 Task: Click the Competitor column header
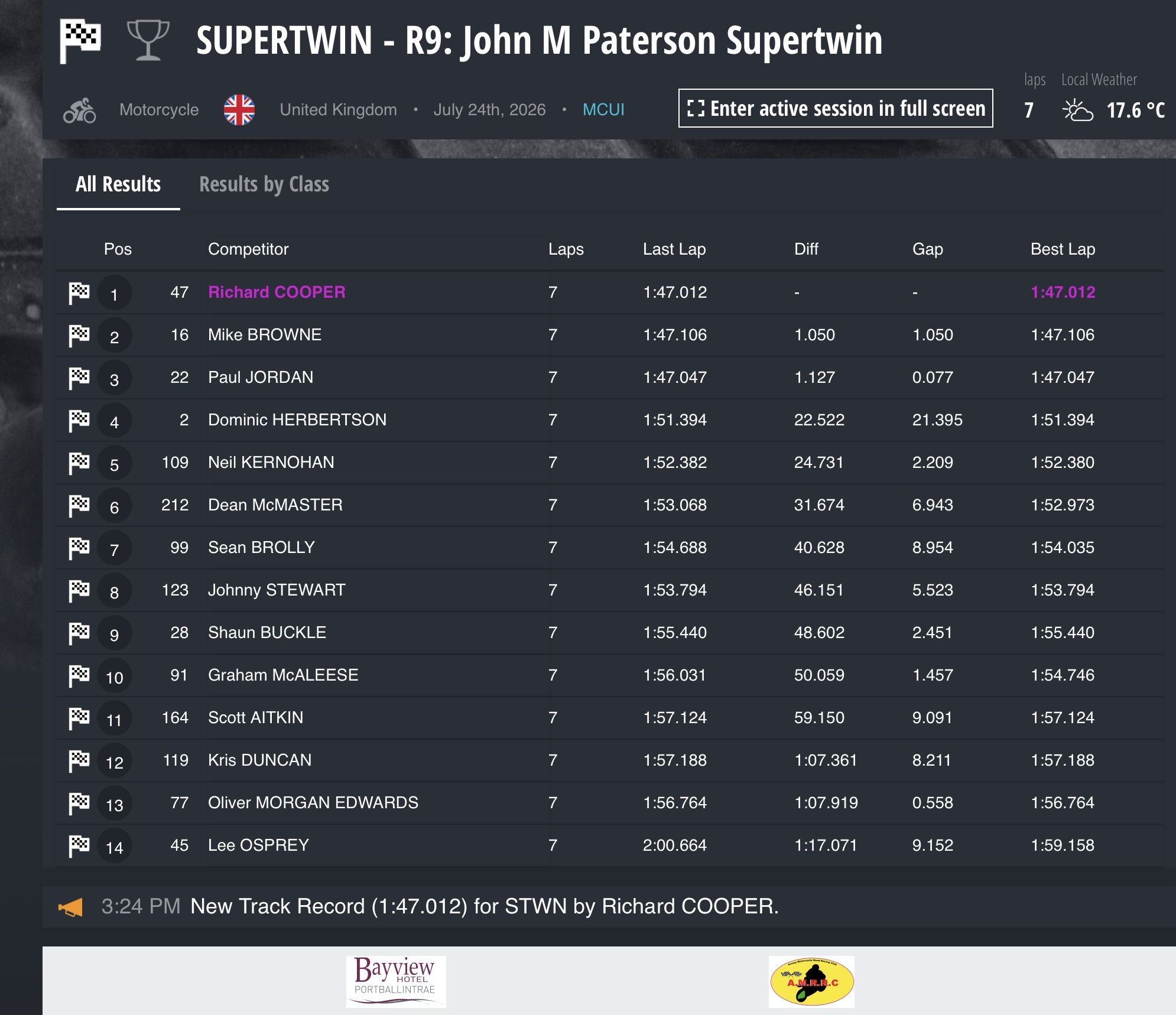coord(248,249)
